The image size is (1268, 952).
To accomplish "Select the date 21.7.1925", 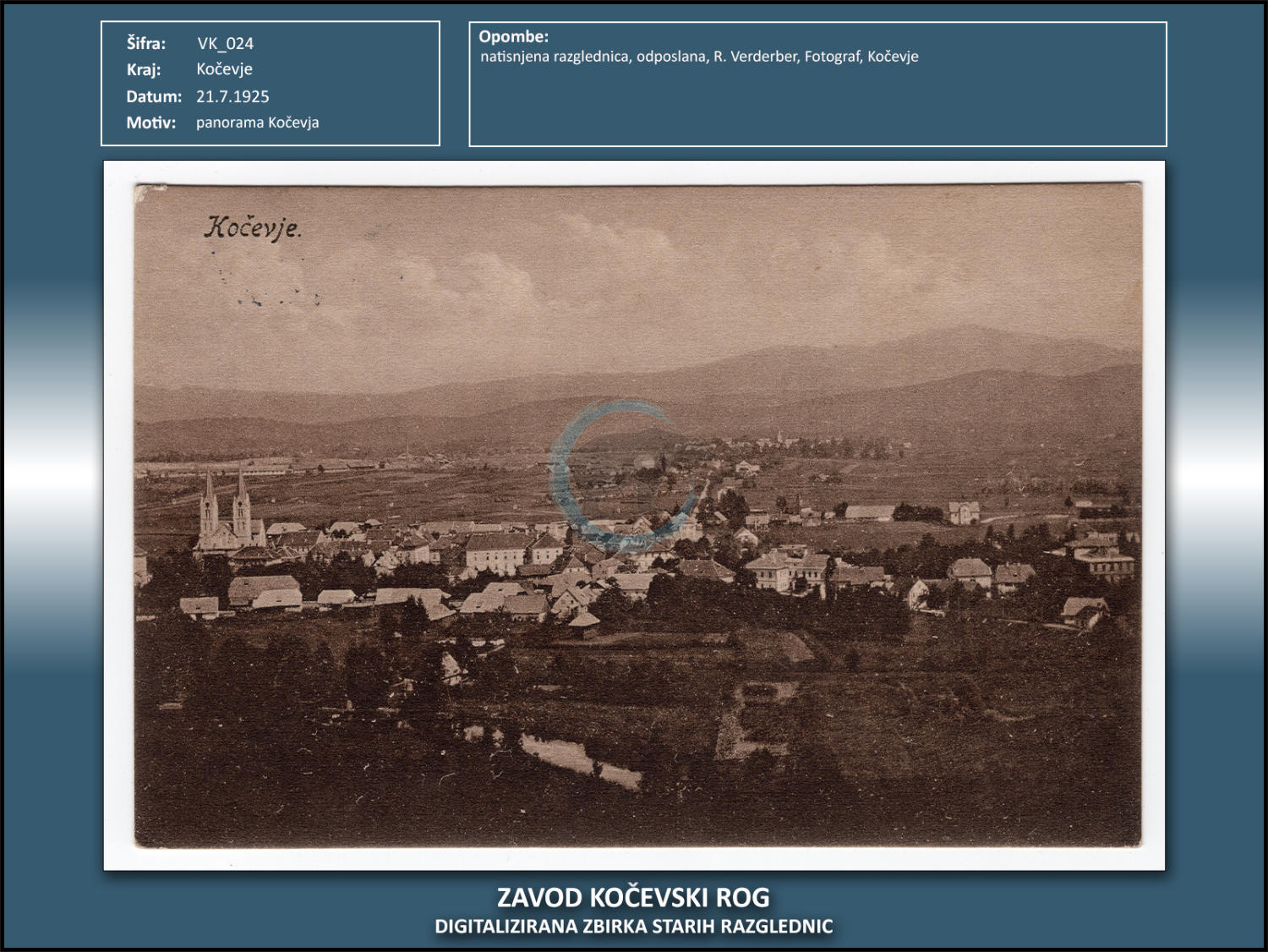I will tap(232, 96).
